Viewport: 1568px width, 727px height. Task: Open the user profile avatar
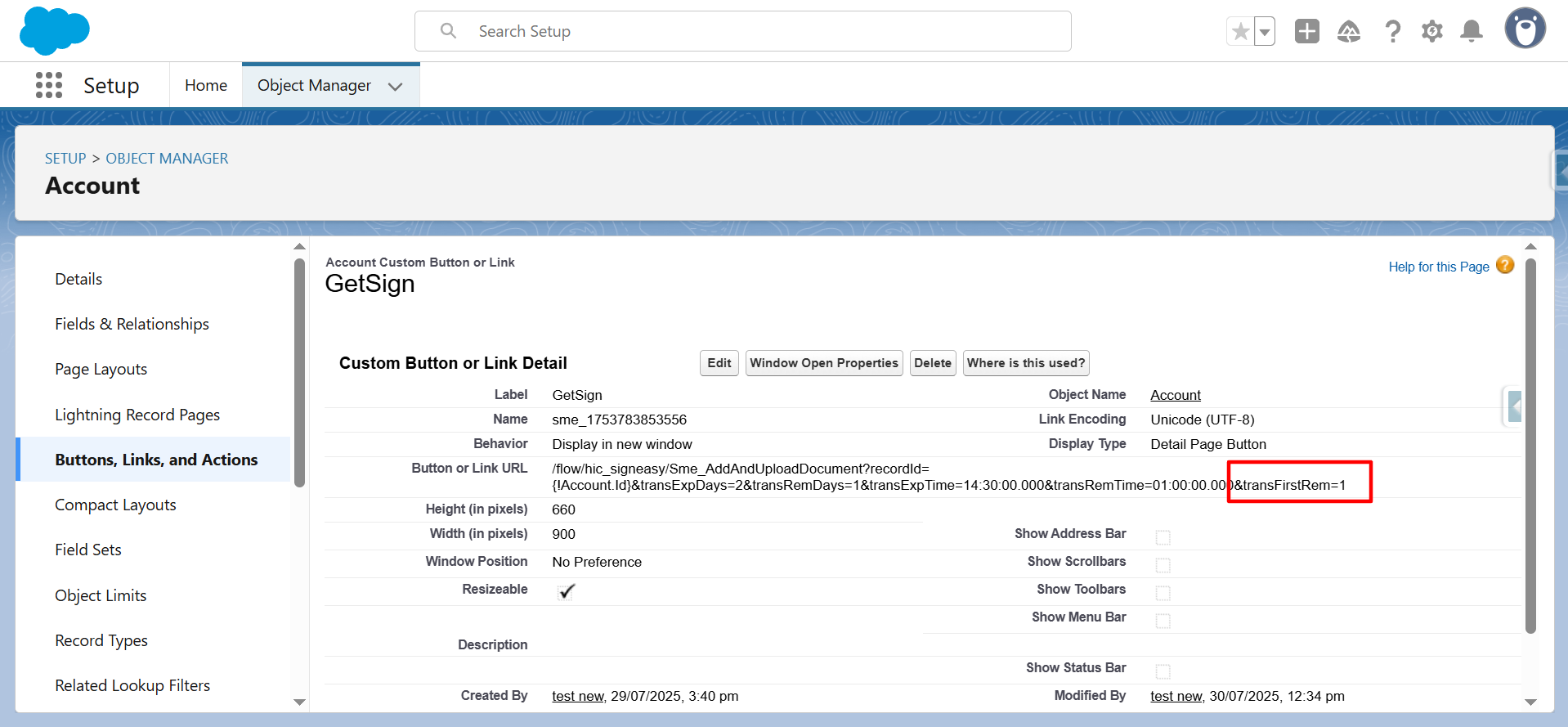point(1525,29)
